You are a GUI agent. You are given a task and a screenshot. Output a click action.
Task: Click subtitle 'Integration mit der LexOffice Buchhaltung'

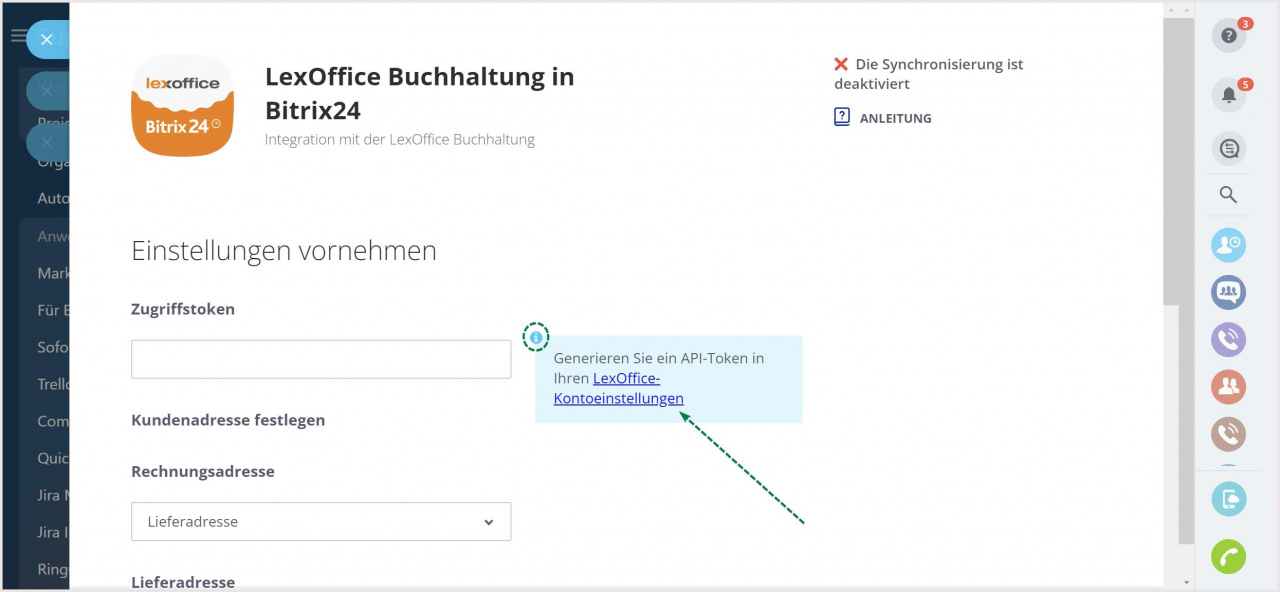point(400,140)
